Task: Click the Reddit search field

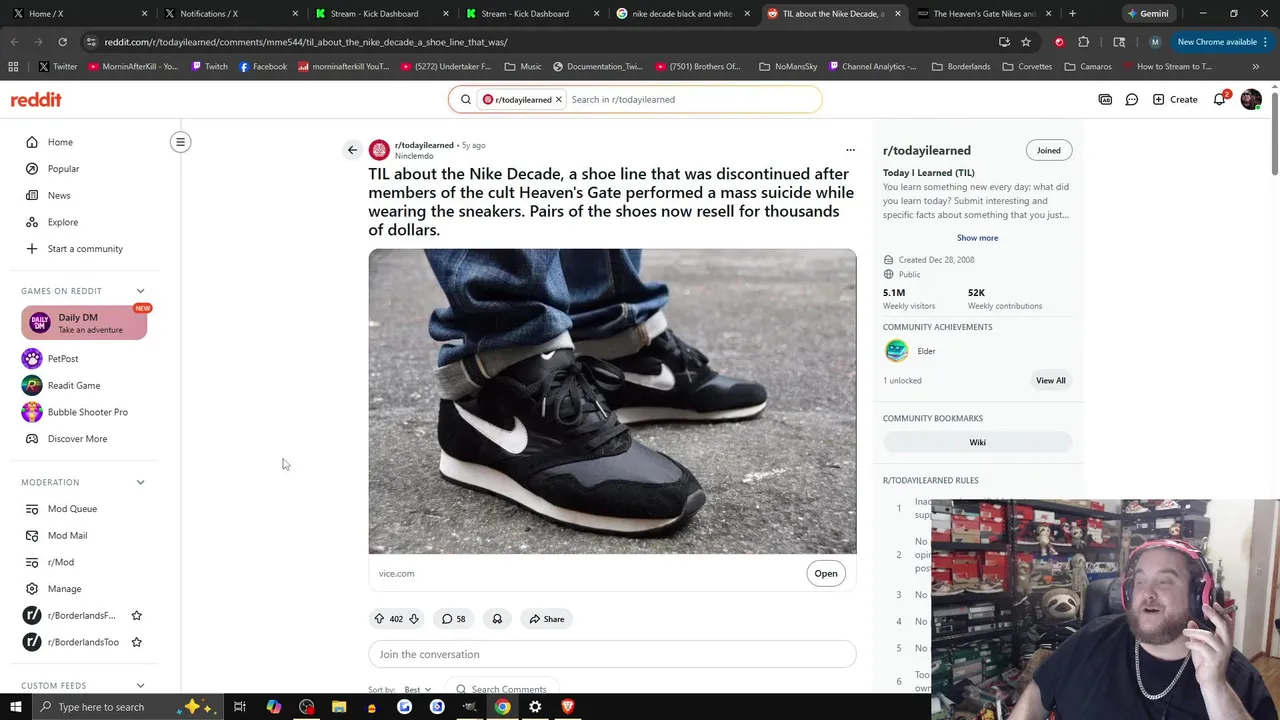Action: [x=692, y=99]
